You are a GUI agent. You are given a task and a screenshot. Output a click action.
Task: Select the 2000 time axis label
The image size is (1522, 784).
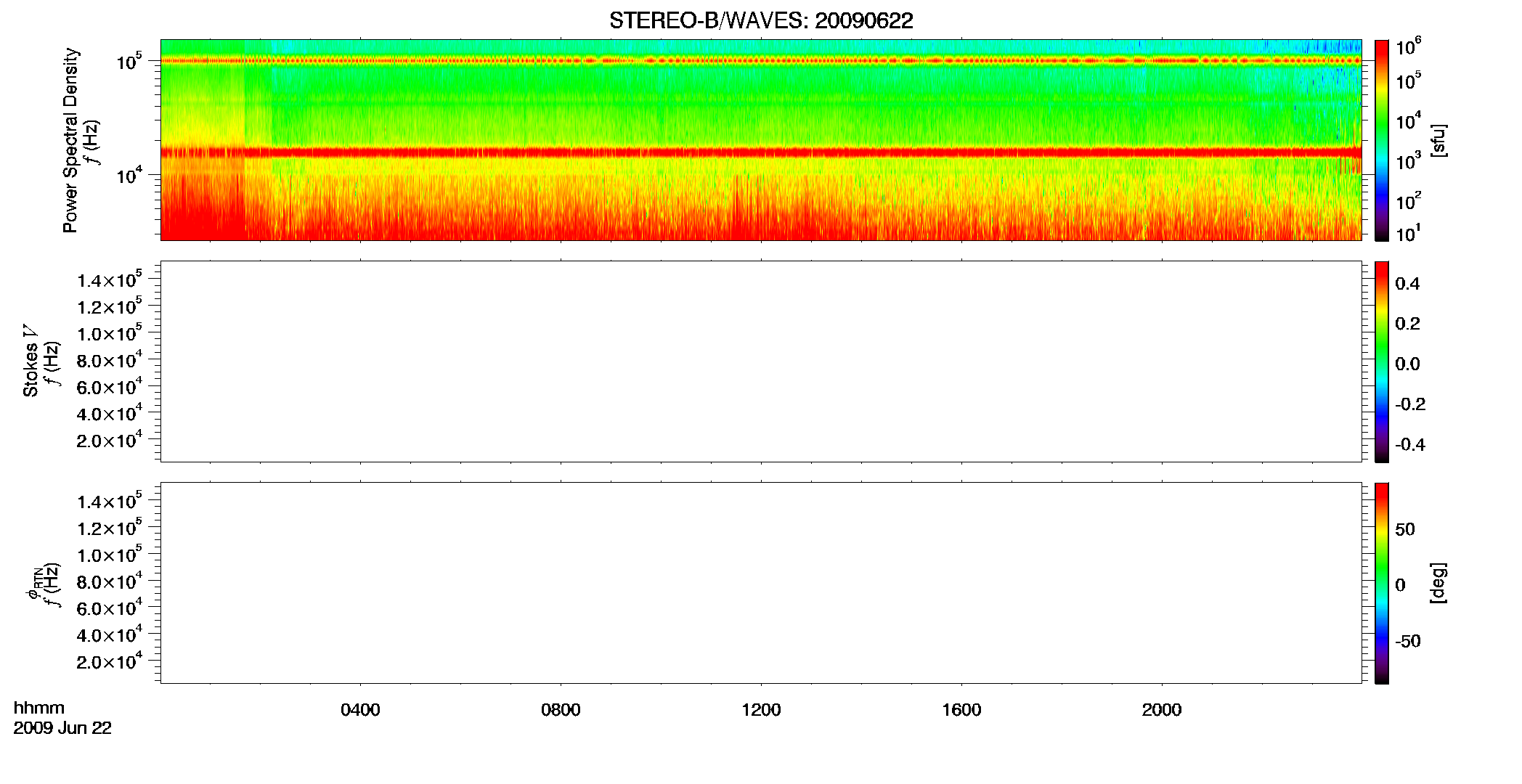[1162, 710]
